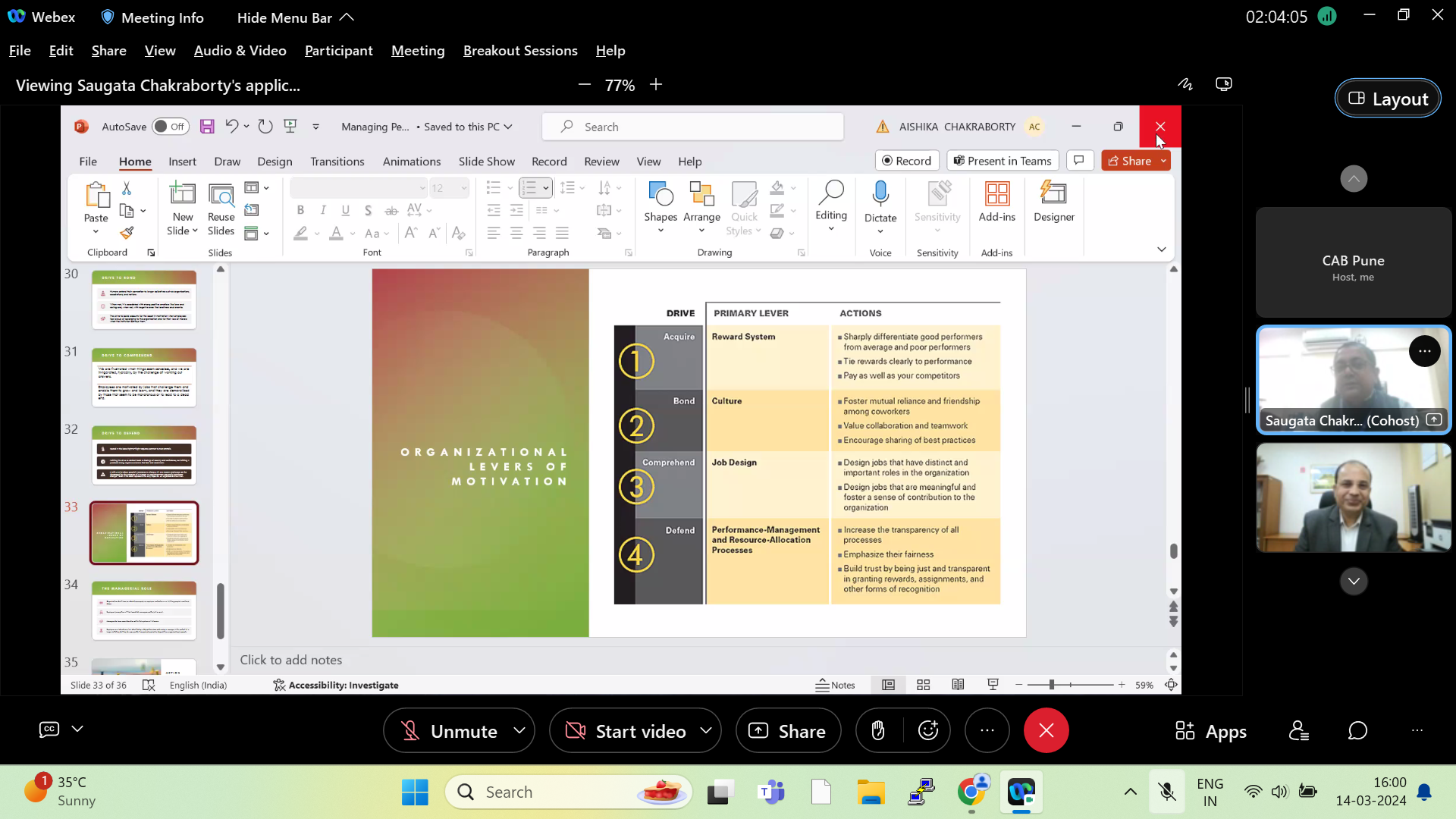Toggle the Hide Menu Bar control

point(295,17)
